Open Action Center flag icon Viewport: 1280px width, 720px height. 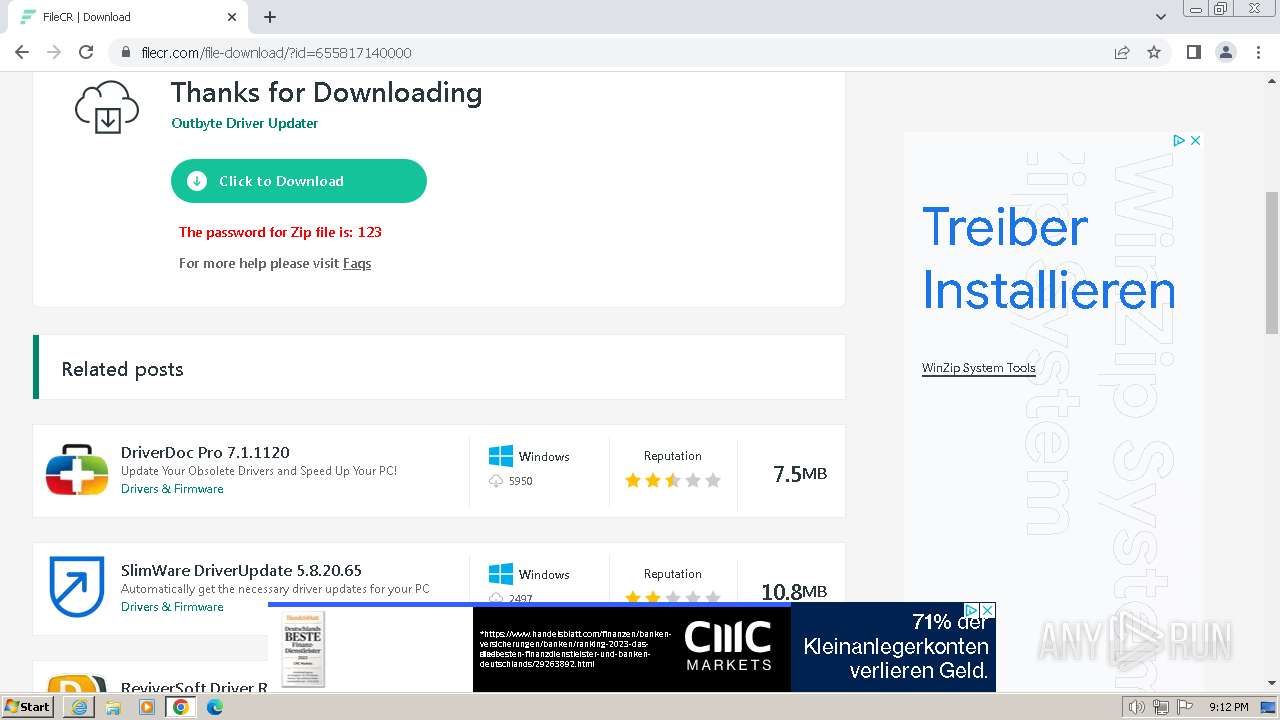[x=1185, y=707]
